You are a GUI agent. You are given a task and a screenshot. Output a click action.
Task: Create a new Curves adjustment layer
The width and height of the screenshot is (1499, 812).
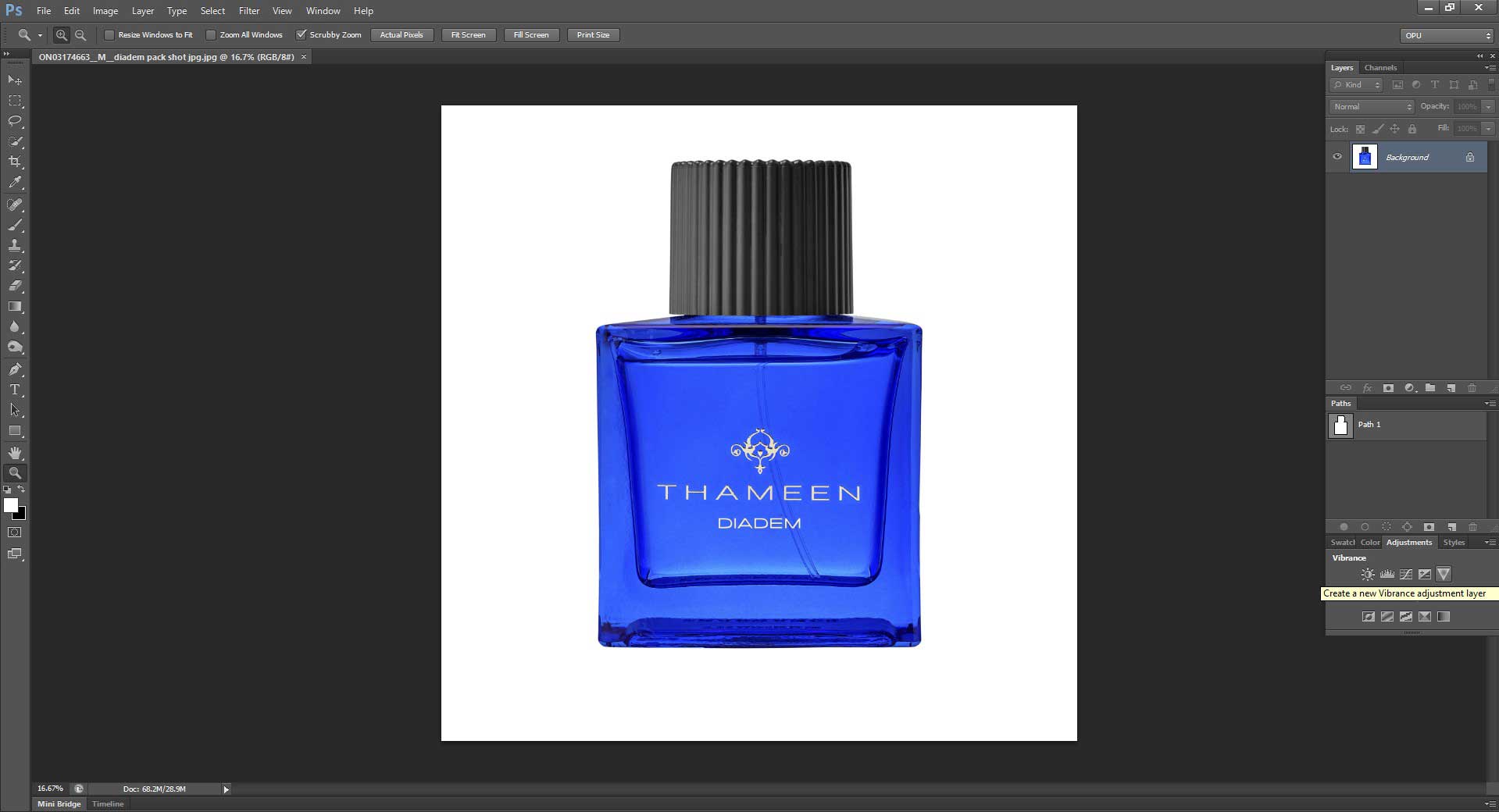1406,574
